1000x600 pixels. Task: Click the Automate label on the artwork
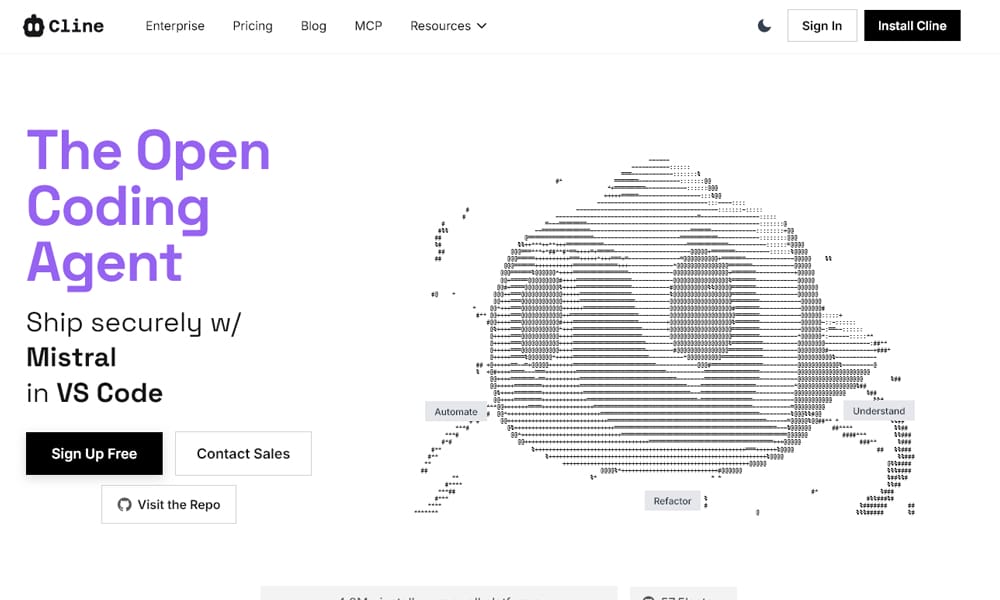click(x=456, y=412)
